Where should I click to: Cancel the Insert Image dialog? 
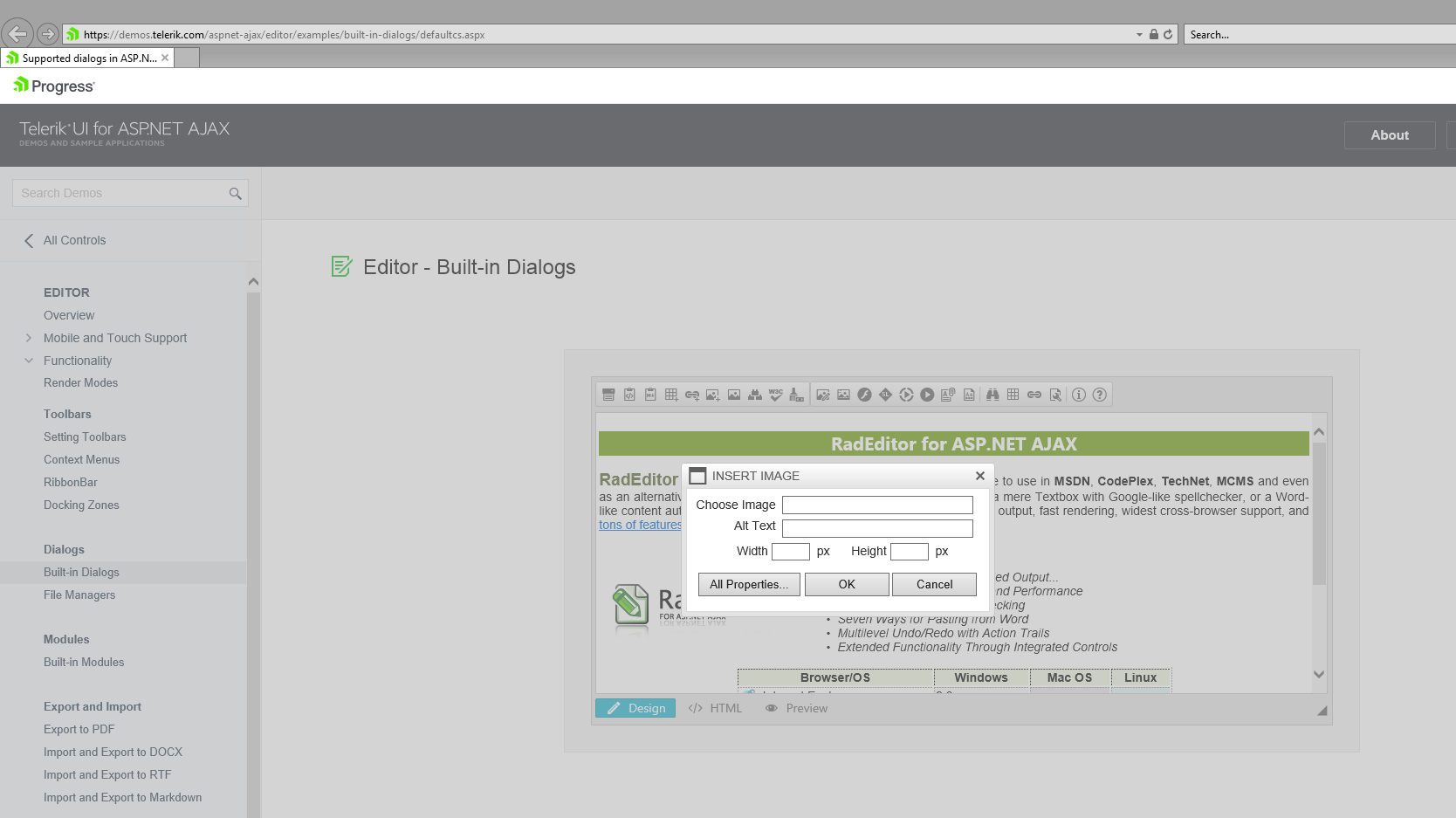934,584
